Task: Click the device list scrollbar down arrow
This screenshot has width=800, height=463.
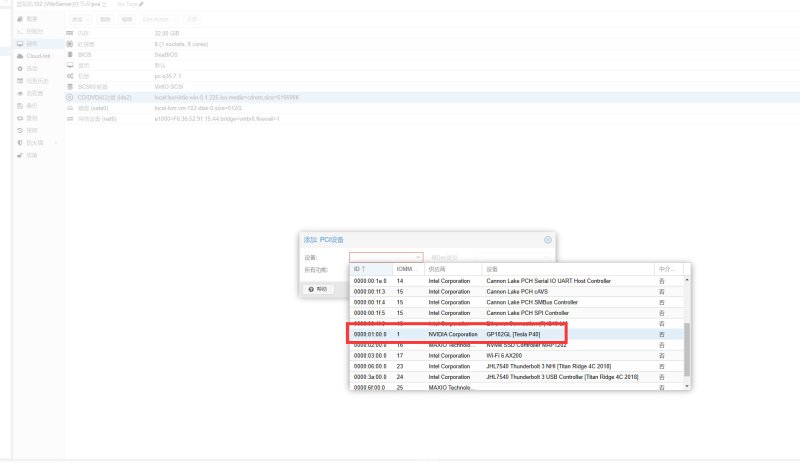Action: [687, 386]
